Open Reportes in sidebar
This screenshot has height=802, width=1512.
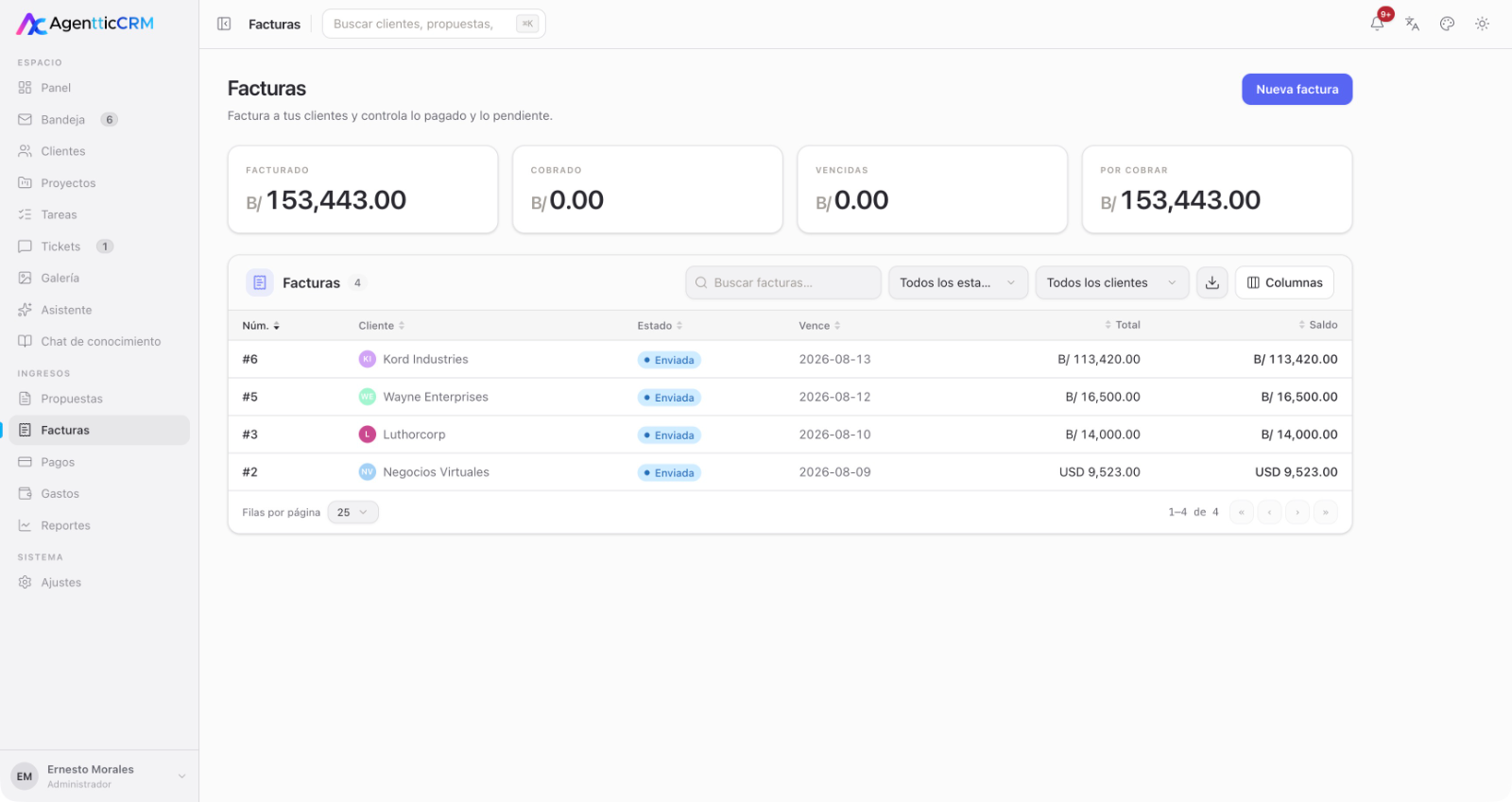pyautogui.click(x=99, y=525)
